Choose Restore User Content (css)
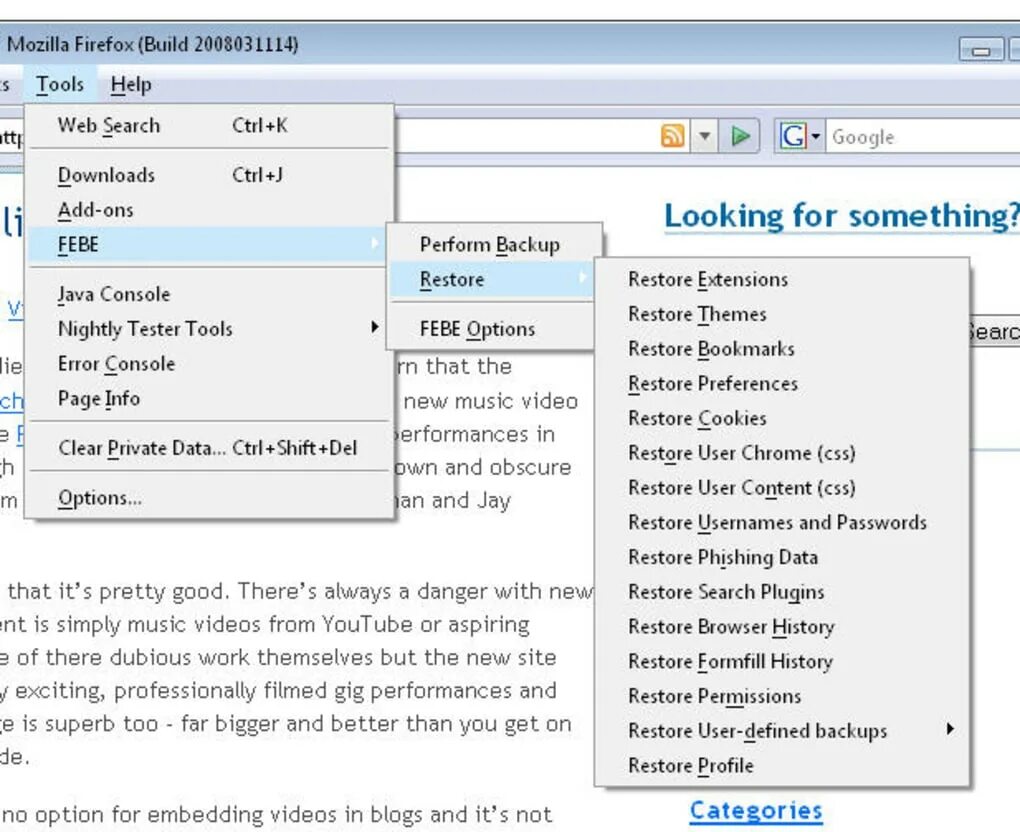 tap(782, 488)
